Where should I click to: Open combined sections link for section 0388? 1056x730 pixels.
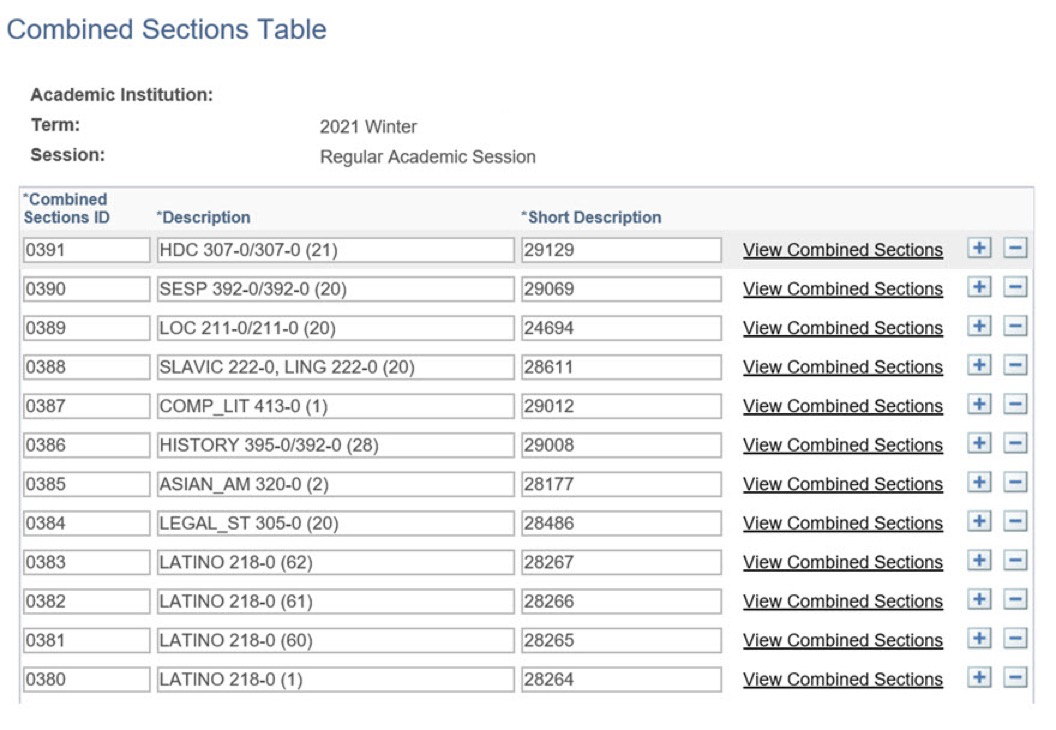842,367
